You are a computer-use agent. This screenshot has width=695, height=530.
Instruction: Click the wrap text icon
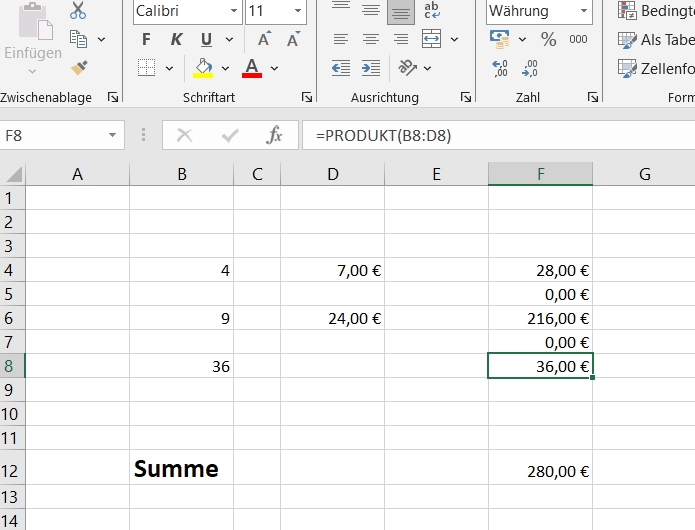pyautogui.click(x=432, y=10)
